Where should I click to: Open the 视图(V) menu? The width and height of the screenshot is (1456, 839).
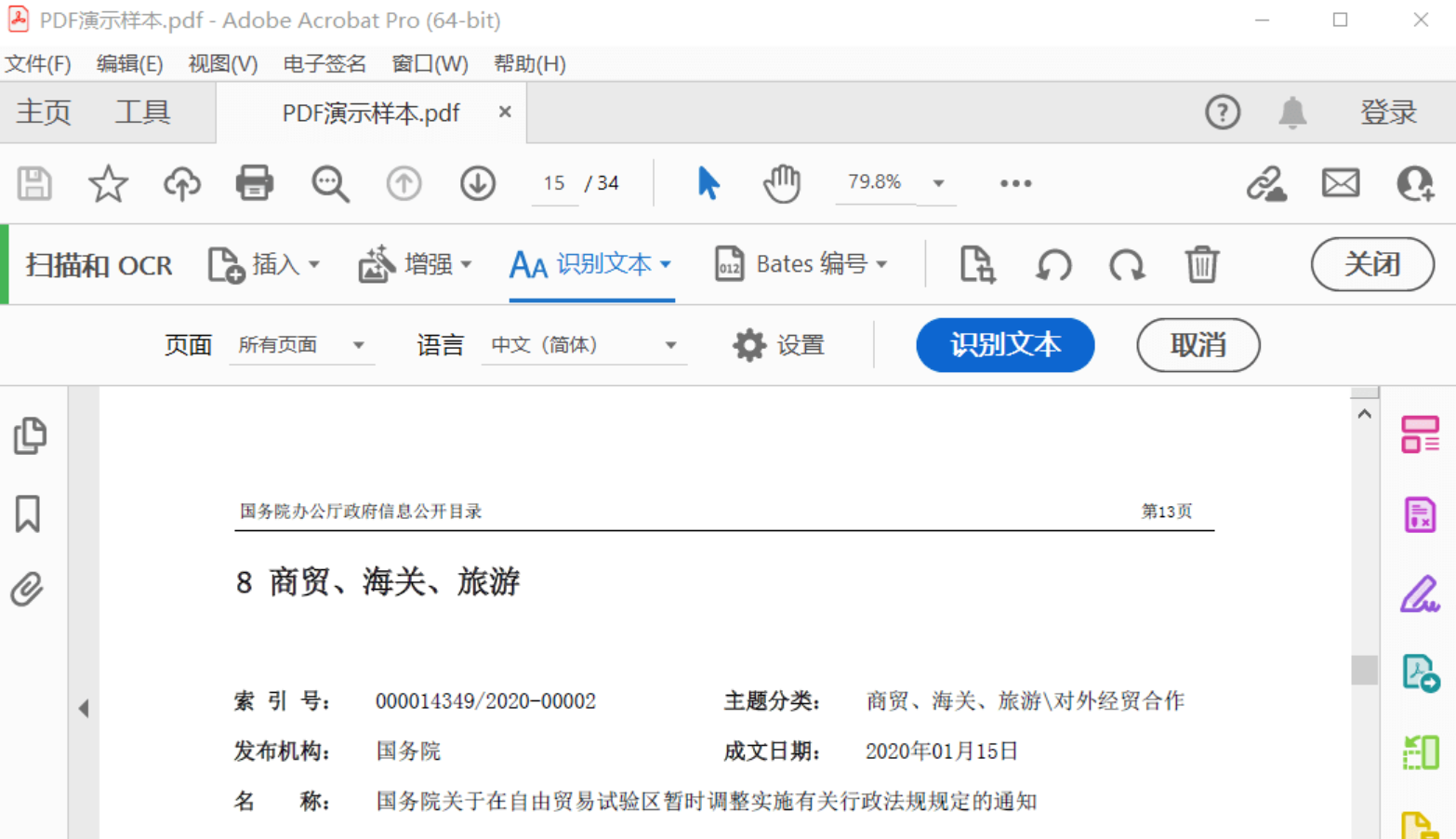[x=222, y=63]
